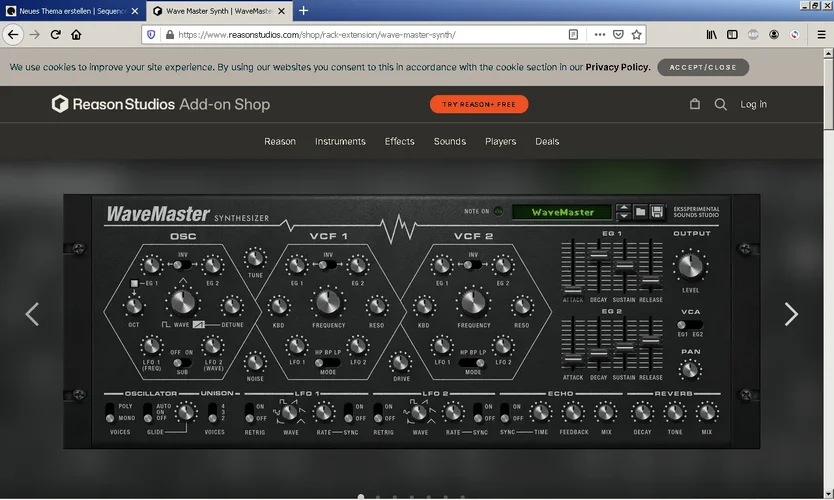This screenshot has height=500, width=834.
Task: Open WaveMaster patch browser folder icon
Action: (640, 212)
